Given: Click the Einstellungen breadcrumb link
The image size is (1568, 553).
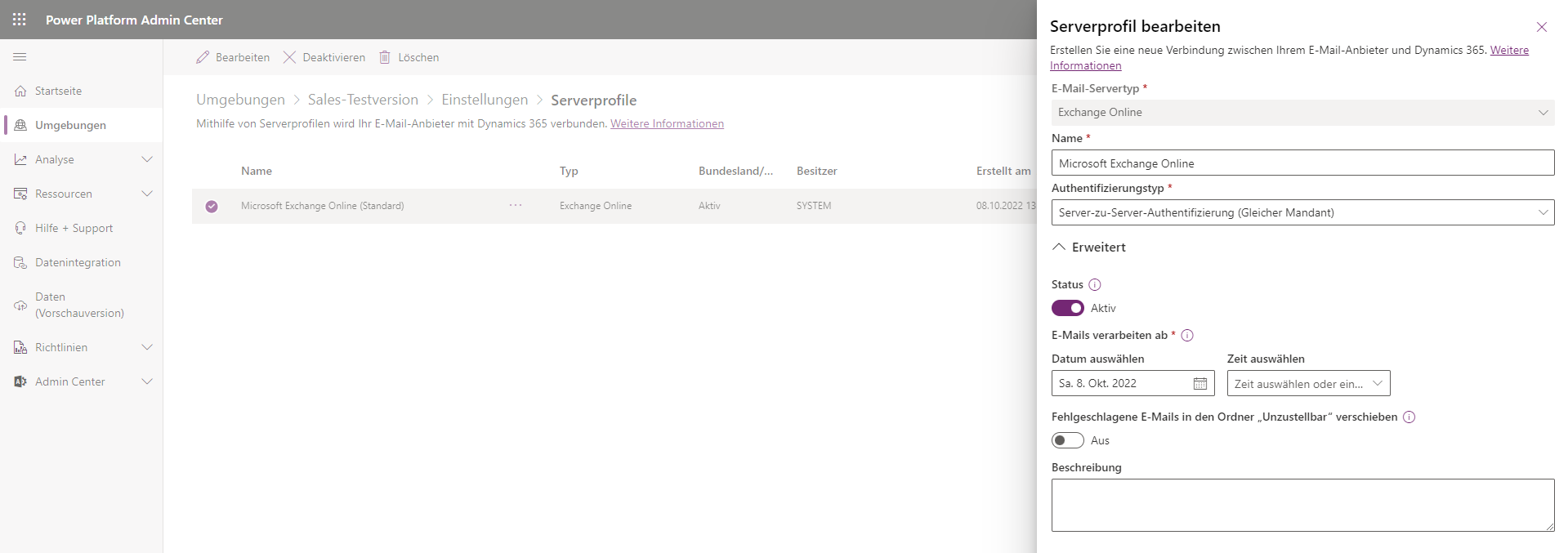Looking at the screenshot, I should (485, 100).
